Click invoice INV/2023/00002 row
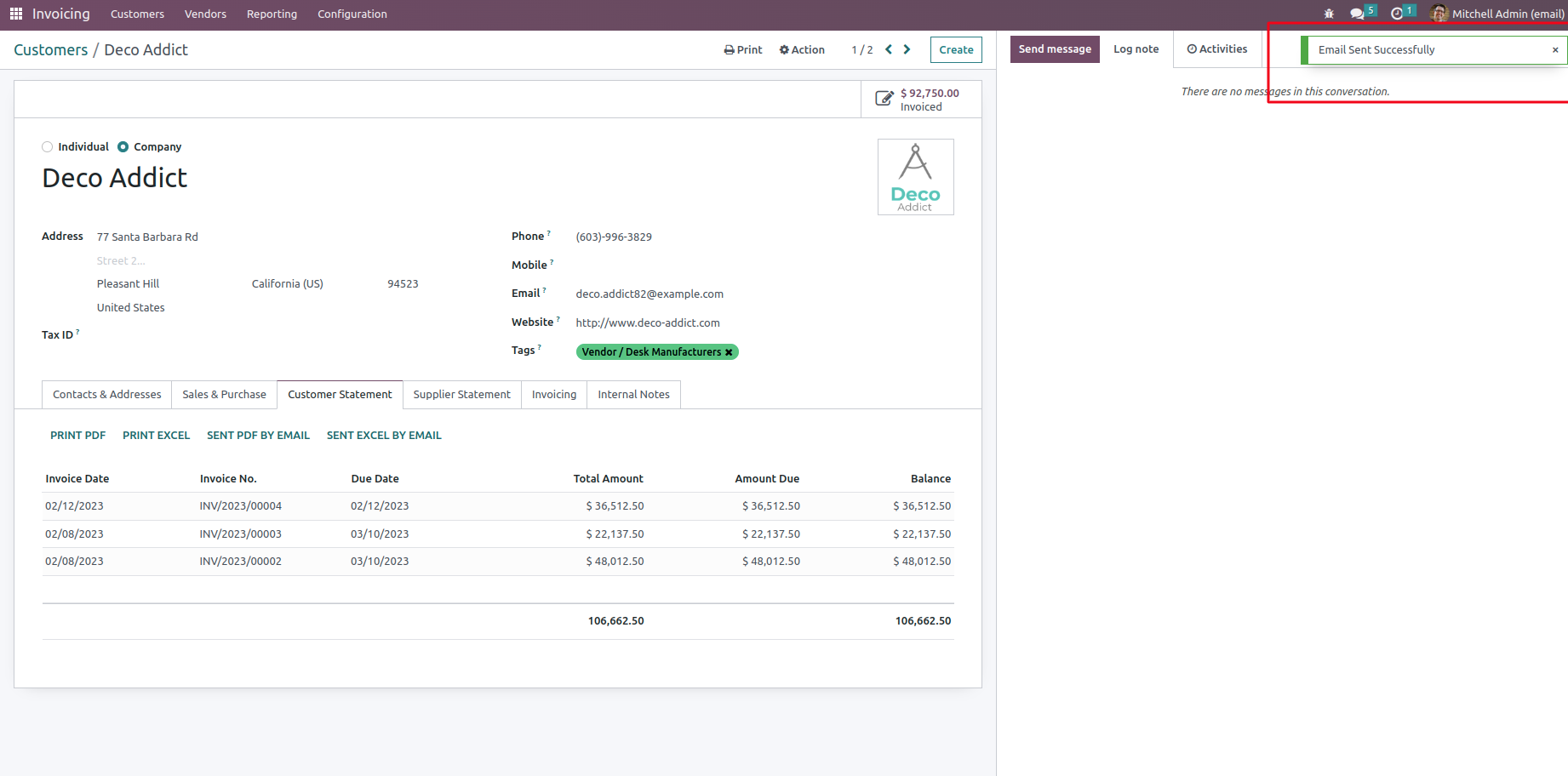This screenshot has height=776, width=1568. tap(498, 562)
